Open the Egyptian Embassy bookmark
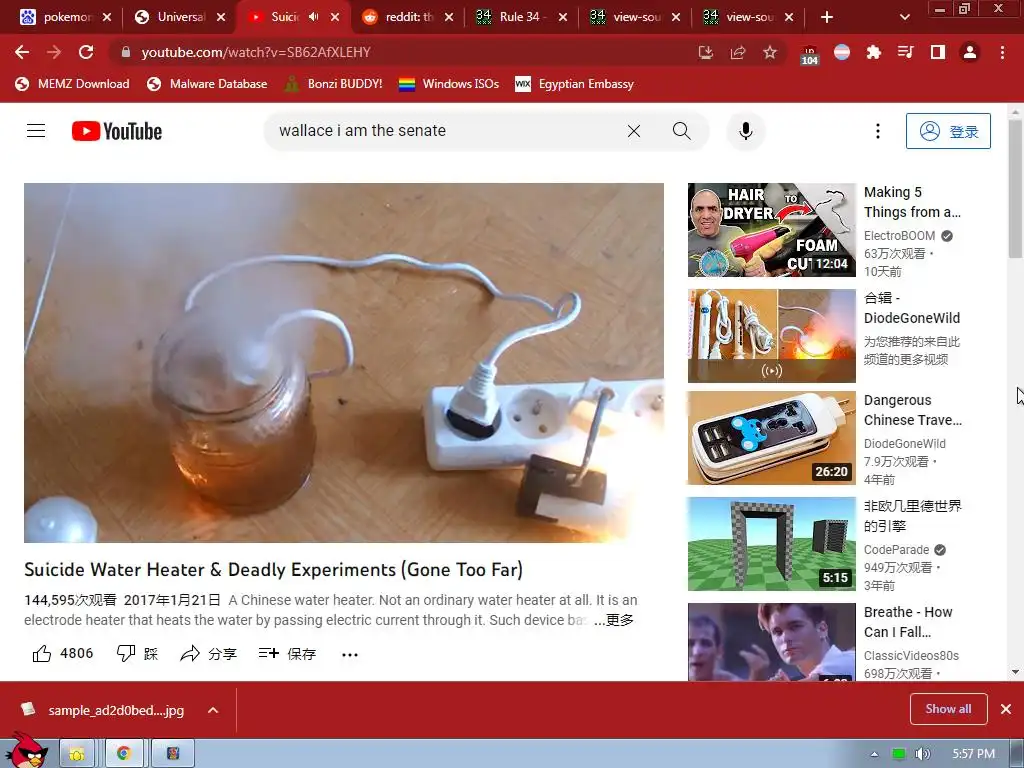1024x768 pixels. click(575, 84)
